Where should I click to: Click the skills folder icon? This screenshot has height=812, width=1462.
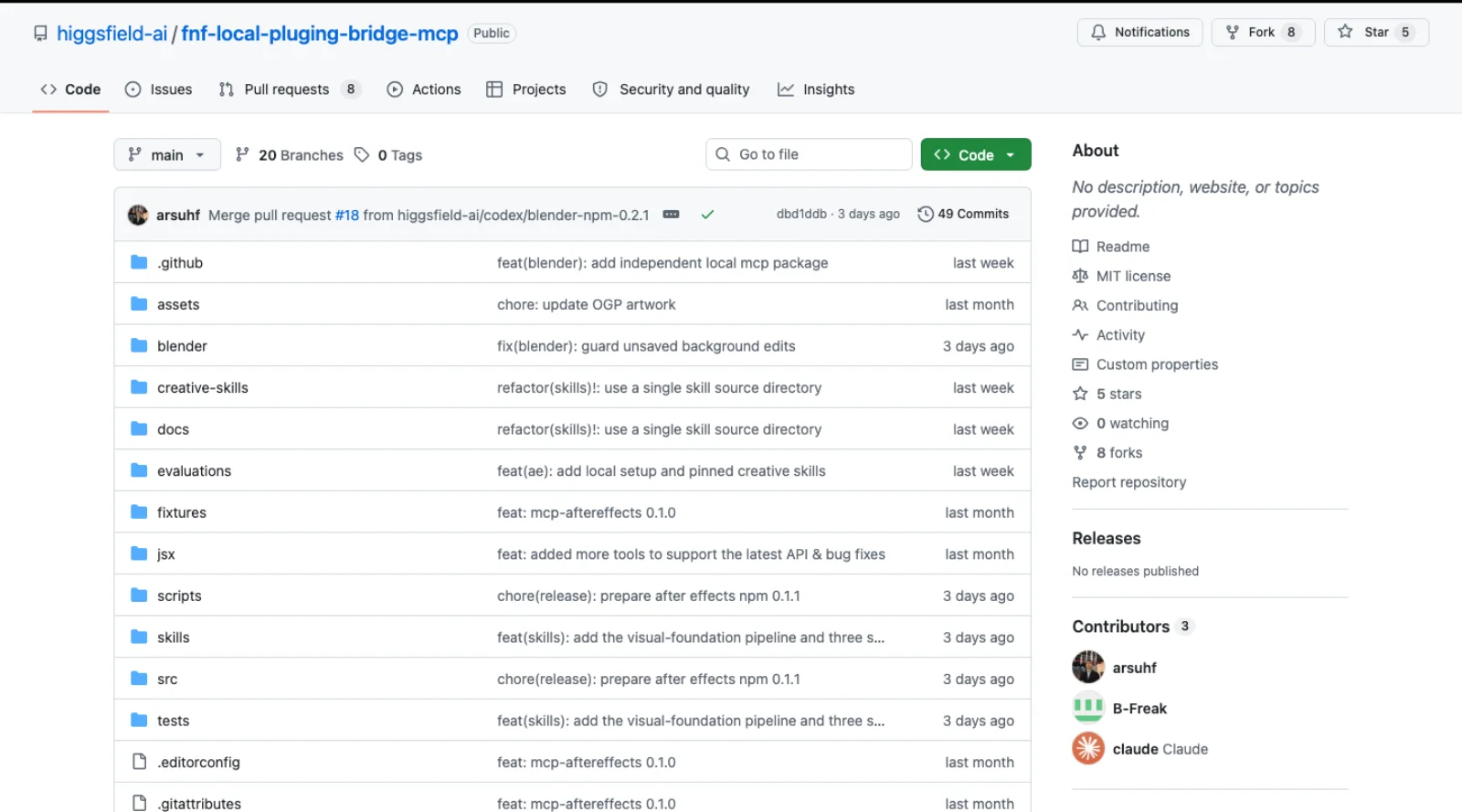[139, 637]
